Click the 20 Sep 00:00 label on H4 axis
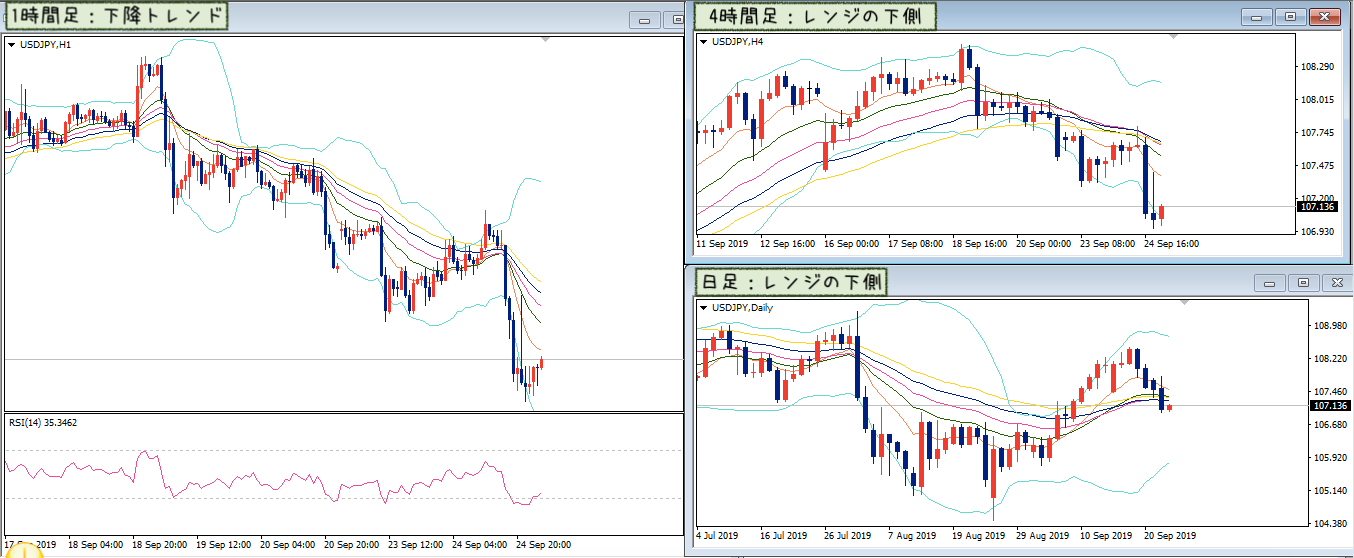1354x558 pixels. 1043,244
